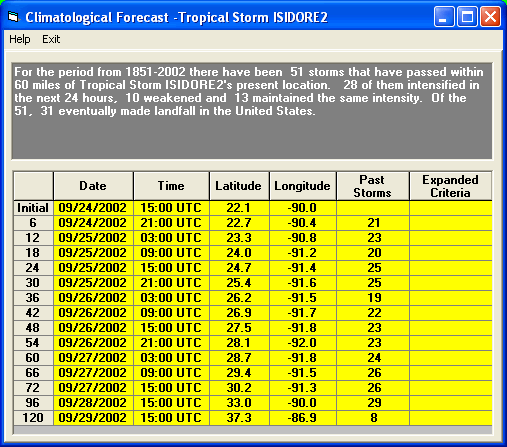Click the gray storm summary text box
This screenshot has height=447, width=507.
(x=252, y=111)
